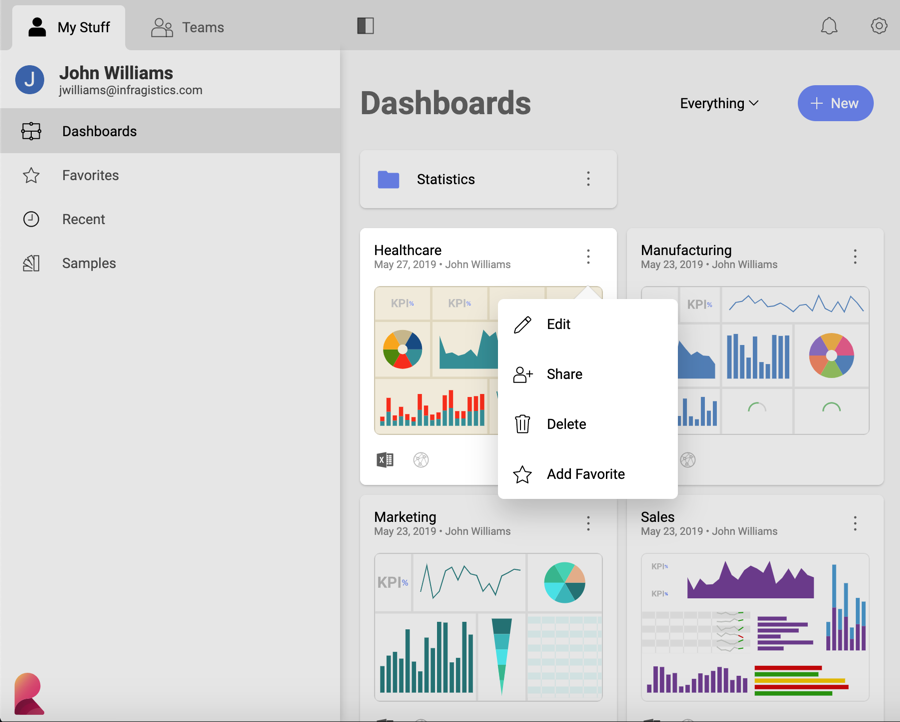Open the settings gear icon

click(x=879, y=26)
